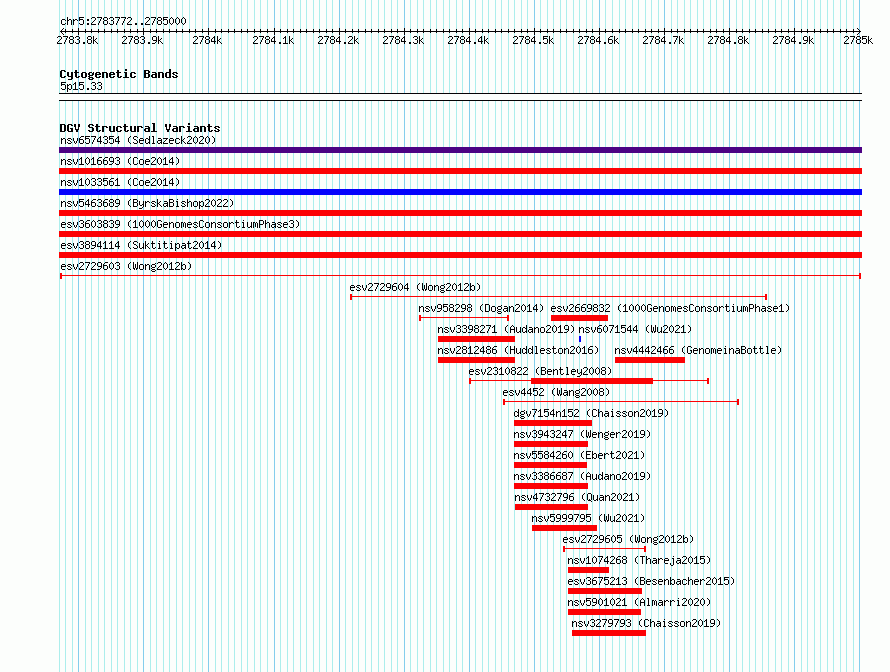Open nsv5901021 (Almarri2020) variant
Image resolution: width=890 pixels, height=672 pixels.
[x=639, y=602]
